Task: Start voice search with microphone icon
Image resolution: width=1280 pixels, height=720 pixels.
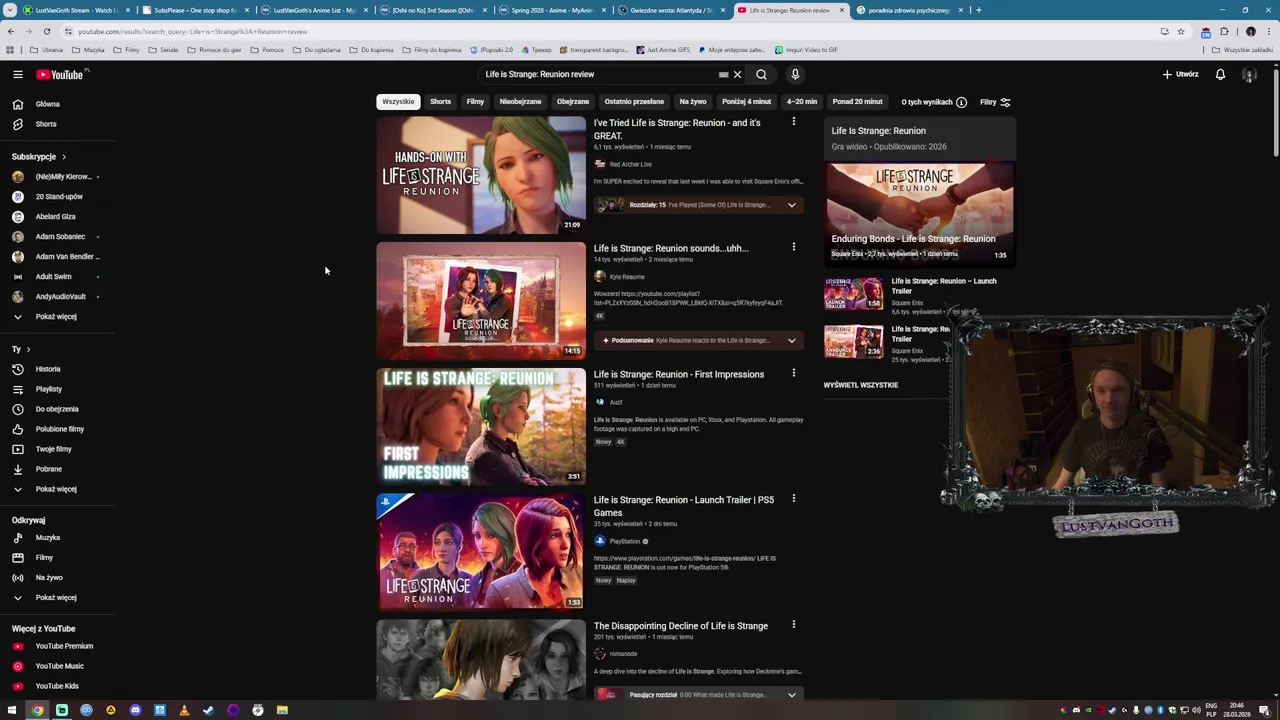Action: (x=795, y=74)
